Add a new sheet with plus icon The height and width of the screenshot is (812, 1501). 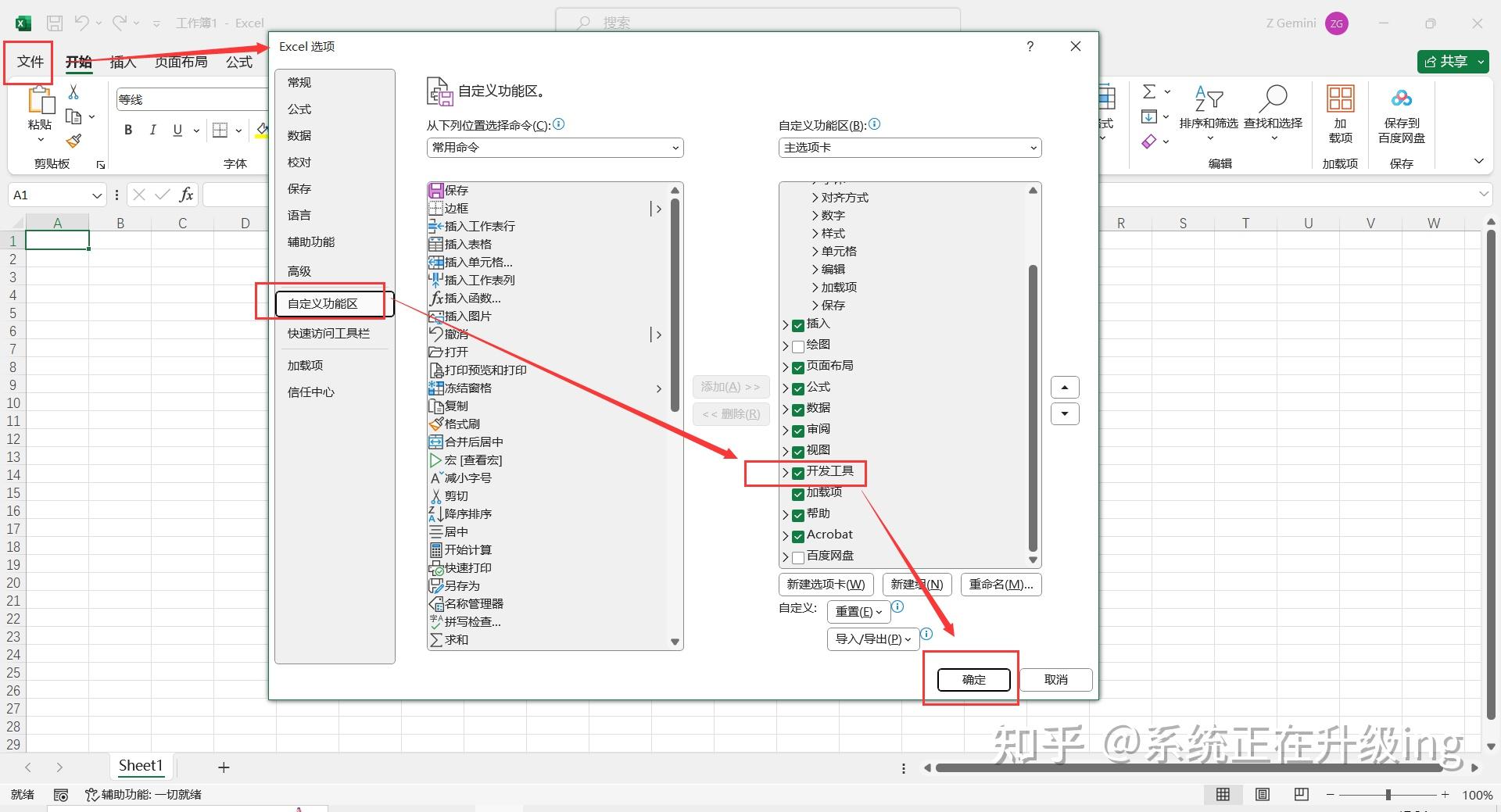(224, 767)
